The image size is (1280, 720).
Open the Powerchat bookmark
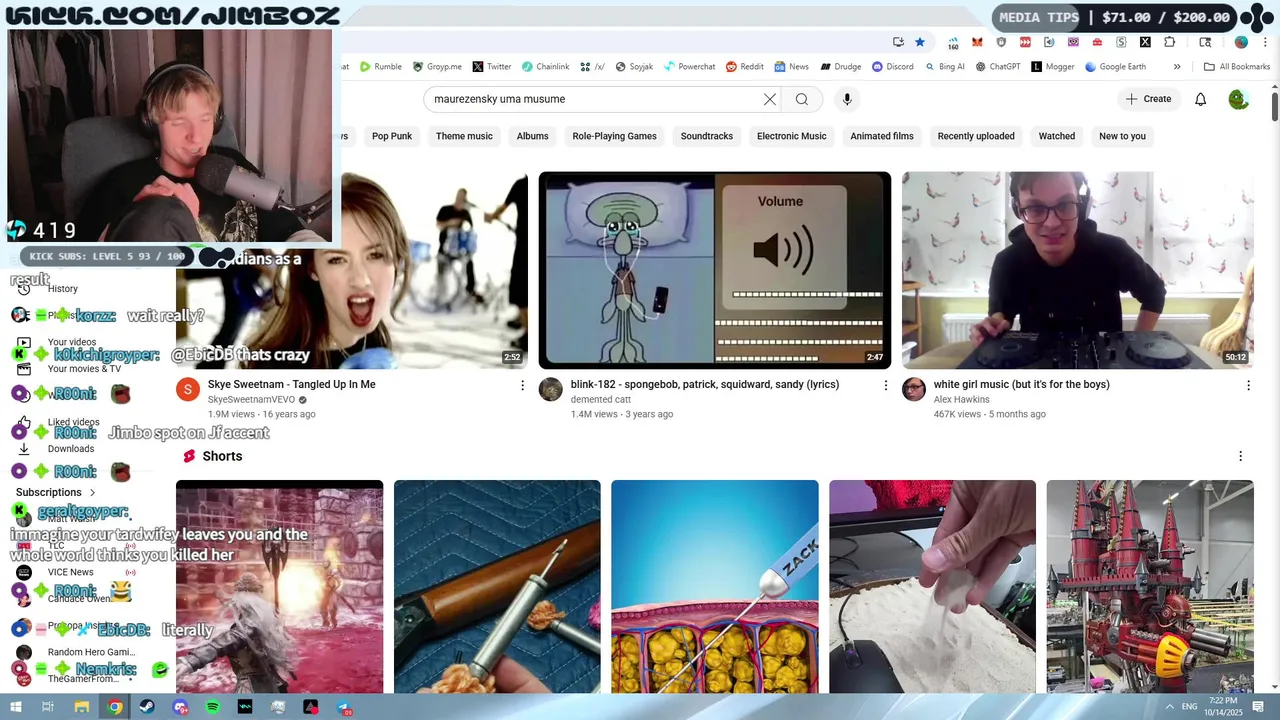click(689, 67)
